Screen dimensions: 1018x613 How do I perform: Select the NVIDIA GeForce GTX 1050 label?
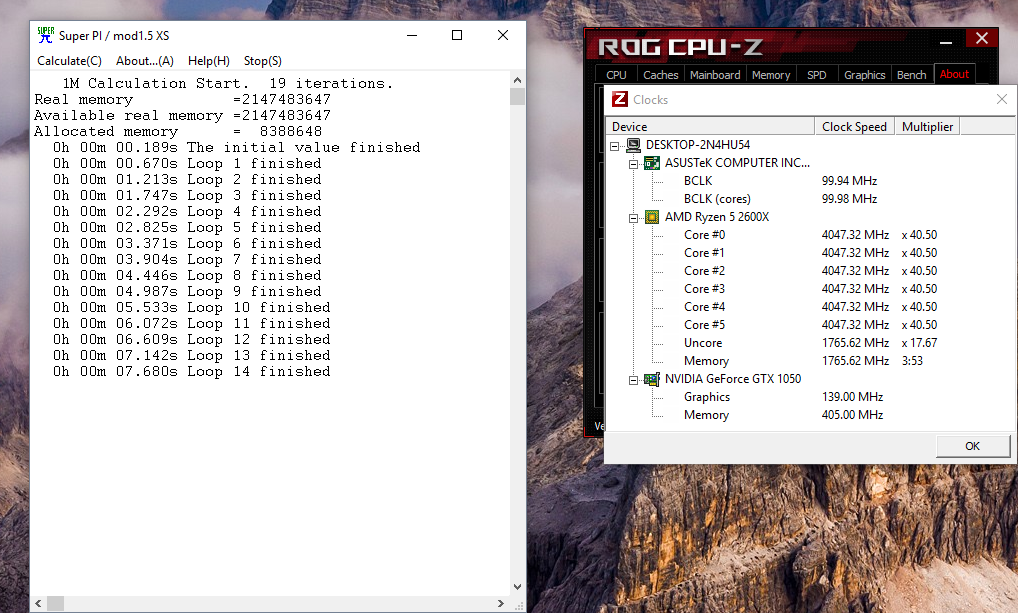point(733,379)
